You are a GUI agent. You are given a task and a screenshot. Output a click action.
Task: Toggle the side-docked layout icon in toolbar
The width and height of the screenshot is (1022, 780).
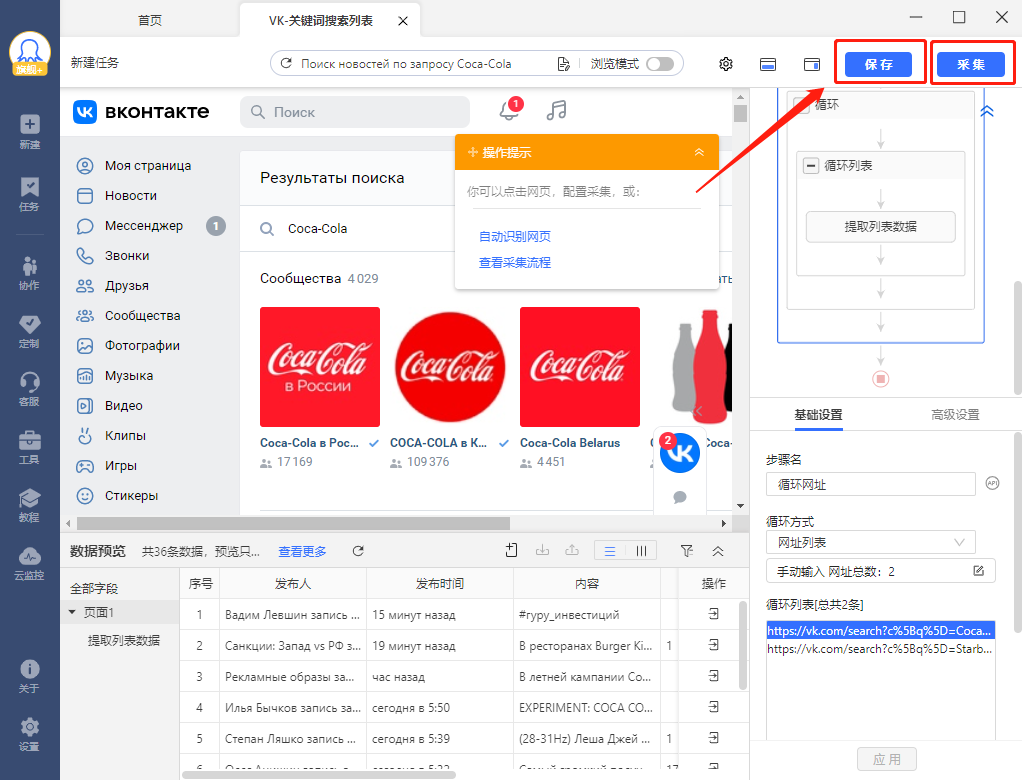pos(811,64)
